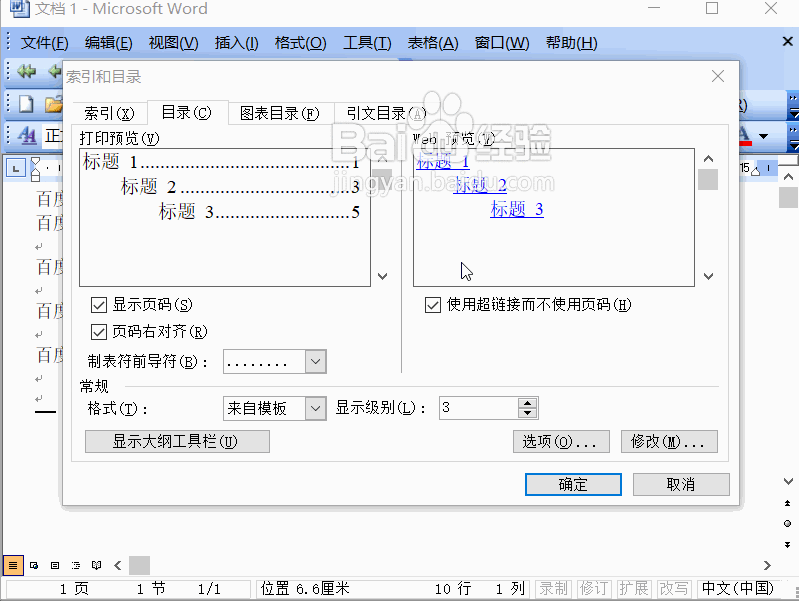Switch to Normal view icon
The image size is (799, 601).
pyautogui.click(x=13, y=565)
